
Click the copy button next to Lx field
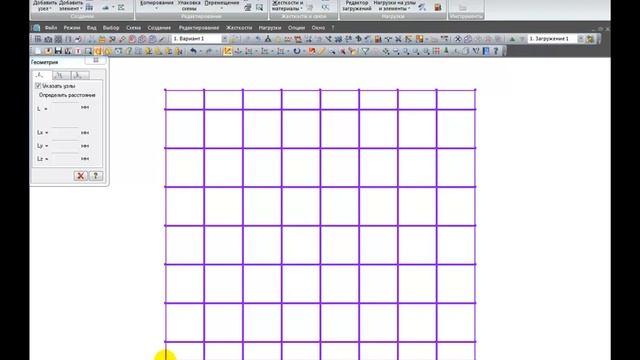click(x=85, y=133)
